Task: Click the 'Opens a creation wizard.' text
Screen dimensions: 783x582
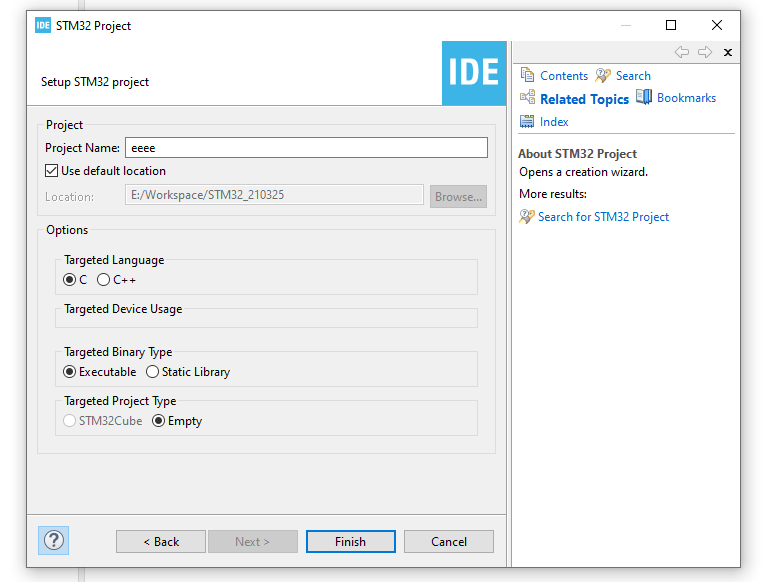Action: click(583, 172)
